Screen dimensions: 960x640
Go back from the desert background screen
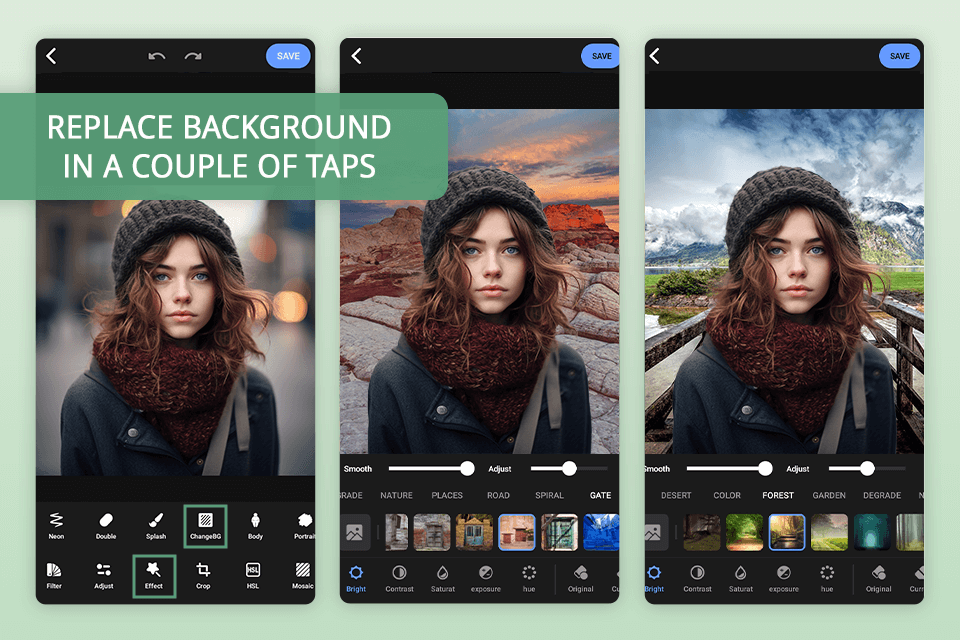tap(356, 56)
